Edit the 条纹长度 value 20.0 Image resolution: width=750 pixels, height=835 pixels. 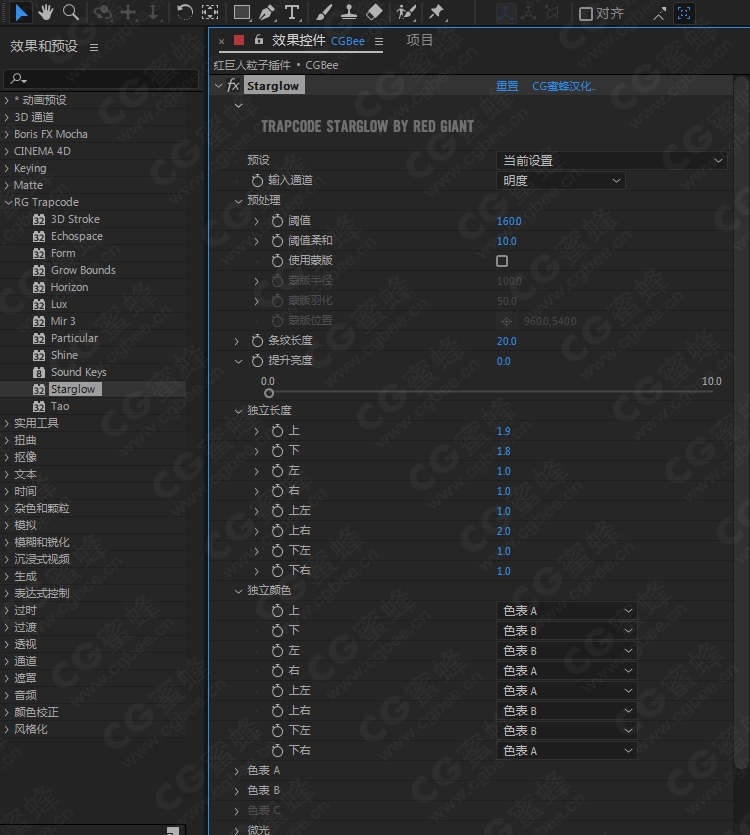coord(507,341)
